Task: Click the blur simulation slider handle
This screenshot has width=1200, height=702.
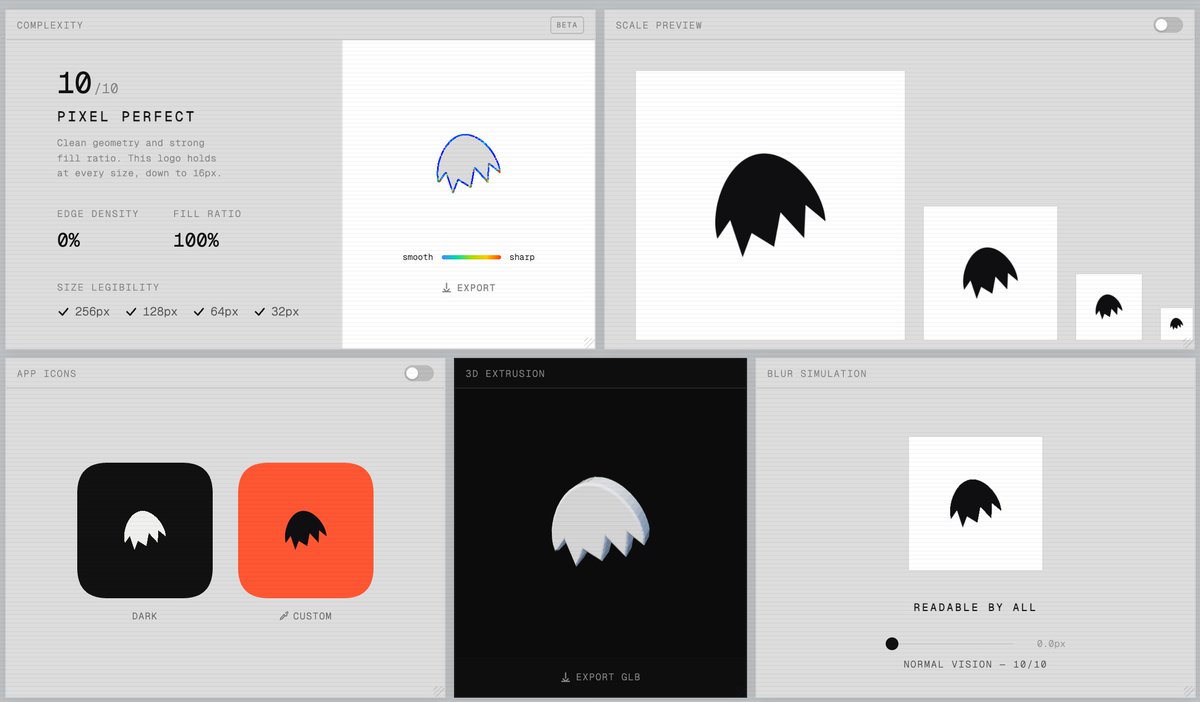Action: click(x=892, y=644)
